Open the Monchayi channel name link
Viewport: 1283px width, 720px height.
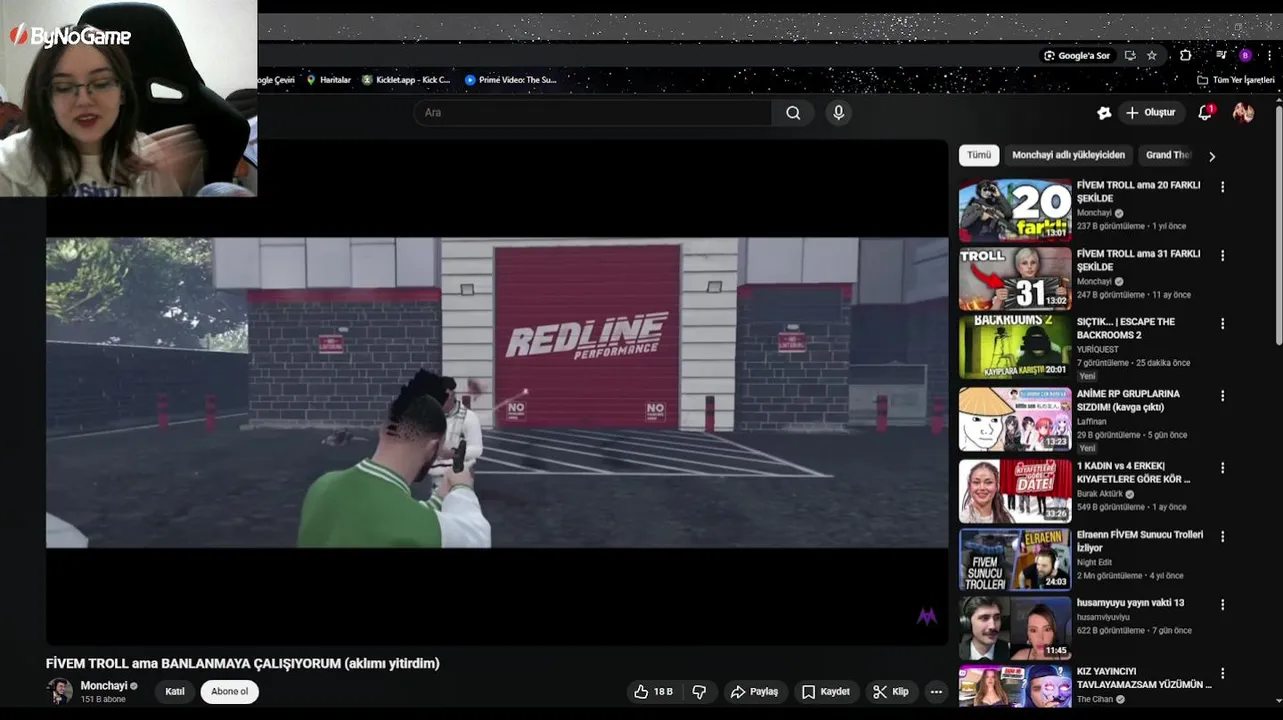pos(104,686)
